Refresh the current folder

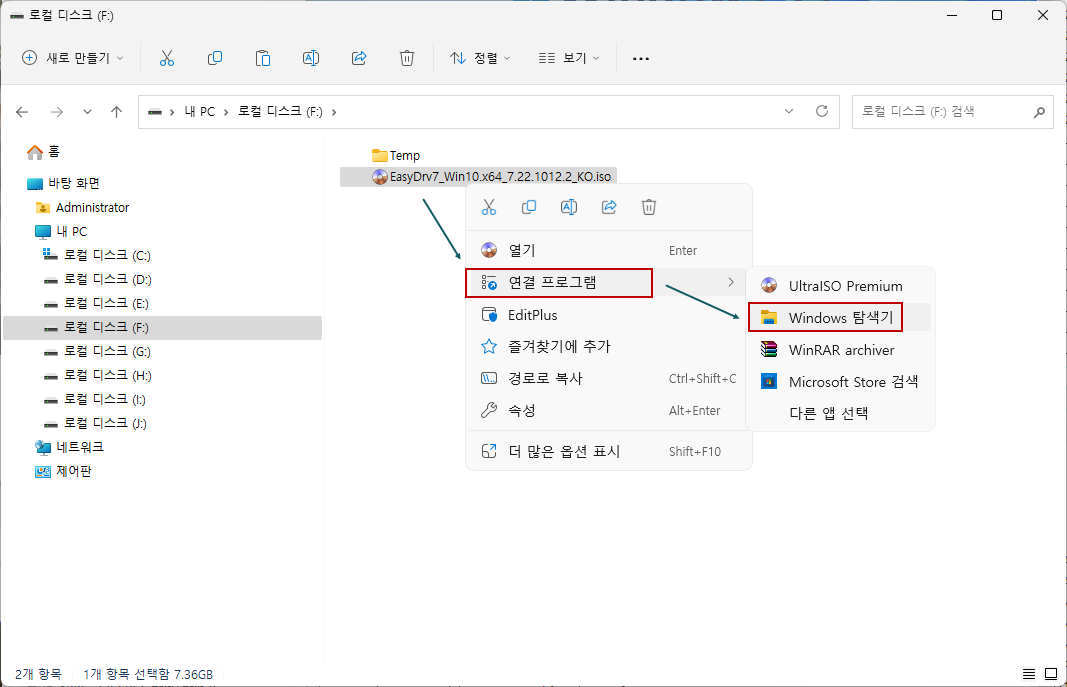click(822, 111)
